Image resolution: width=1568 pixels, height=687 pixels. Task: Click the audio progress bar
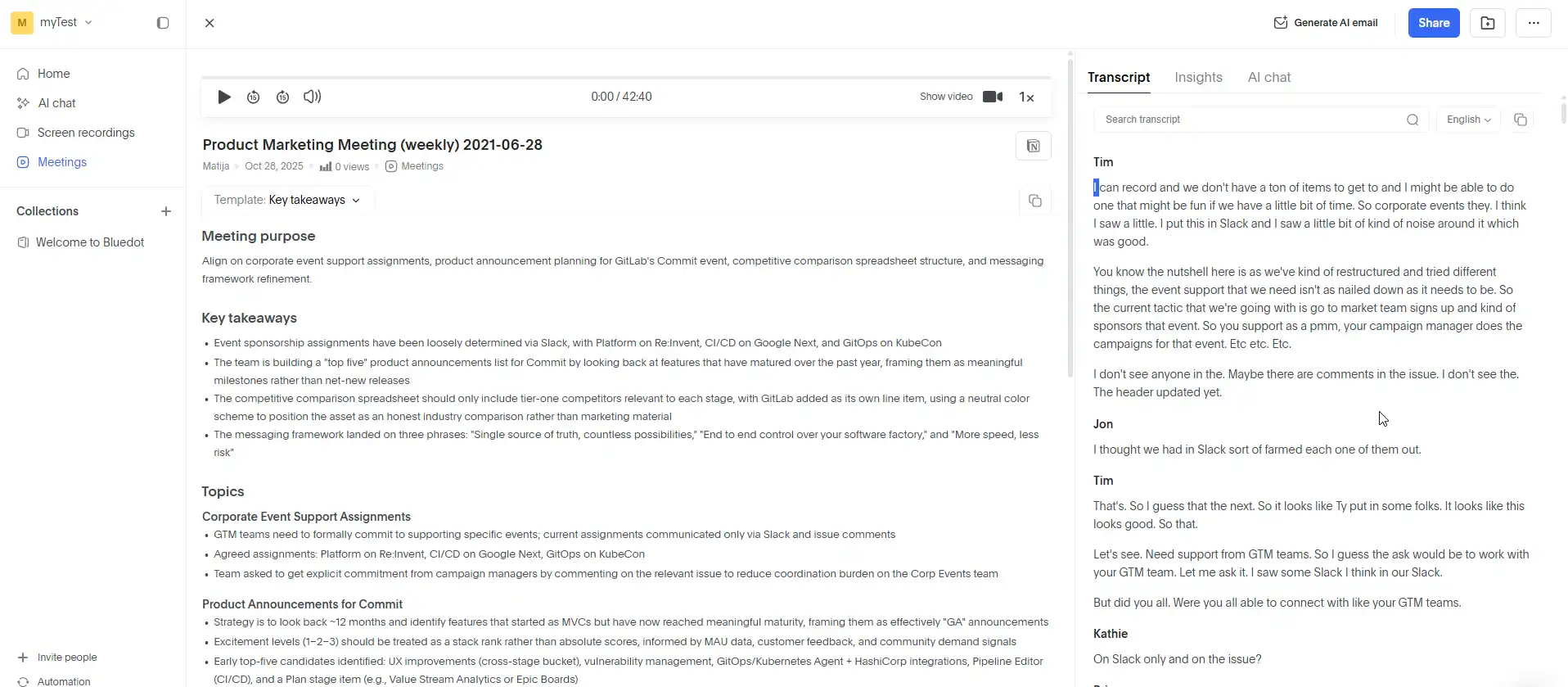626,78
